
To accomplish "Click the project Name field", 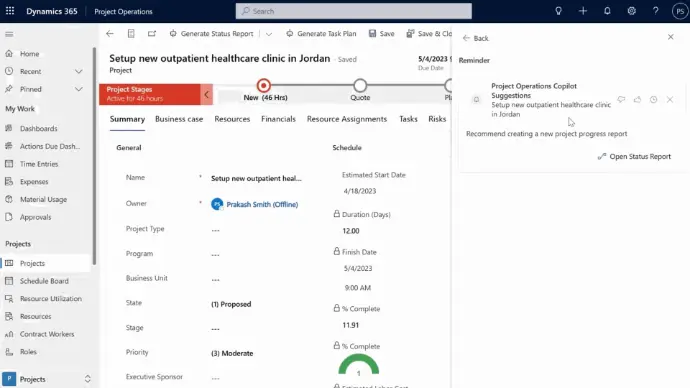I will pos(256,178).
